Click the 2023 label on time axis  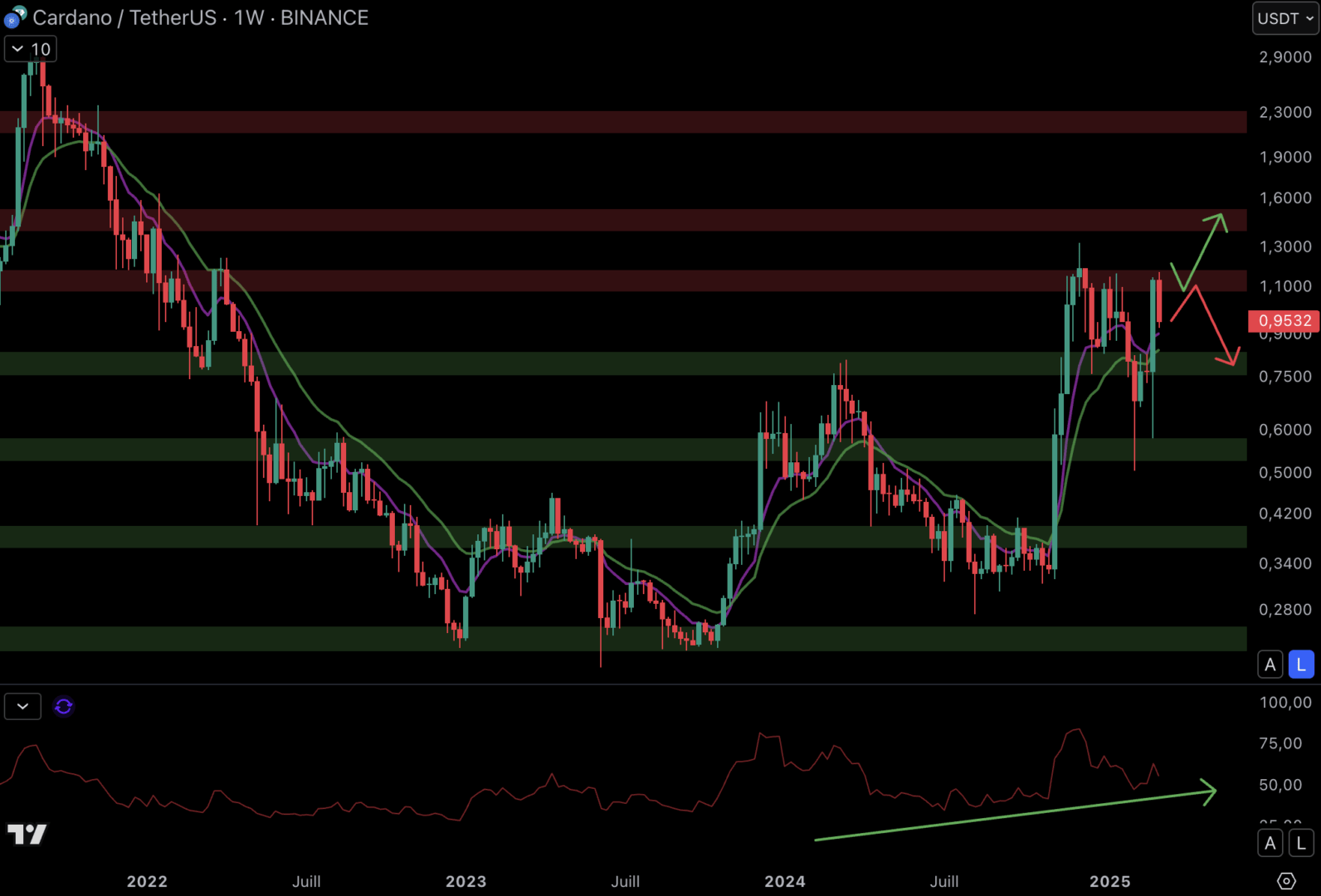tap(466, 881)
